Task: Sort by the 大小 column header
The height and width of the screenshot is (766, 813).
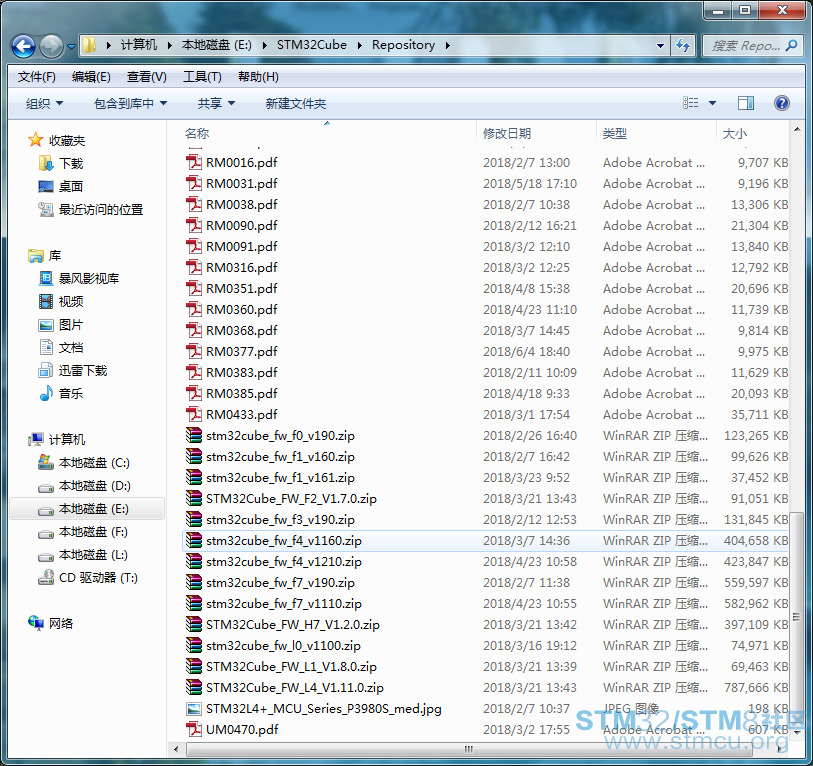Action: 734,134
